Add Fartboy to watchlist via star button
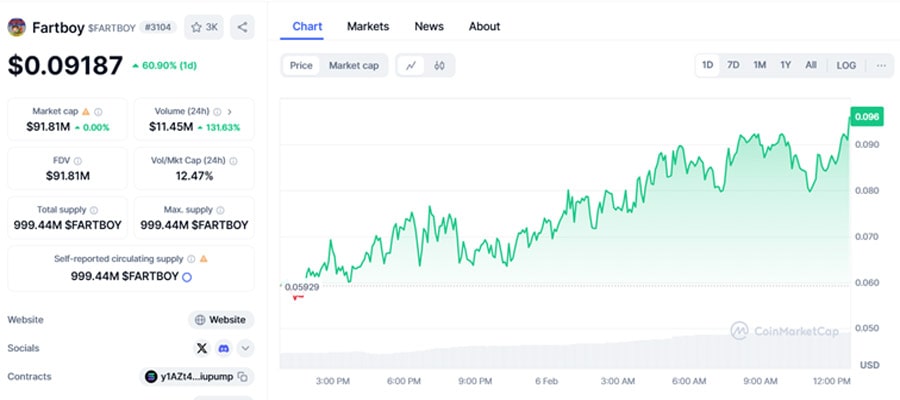 [x=204, y=27]
